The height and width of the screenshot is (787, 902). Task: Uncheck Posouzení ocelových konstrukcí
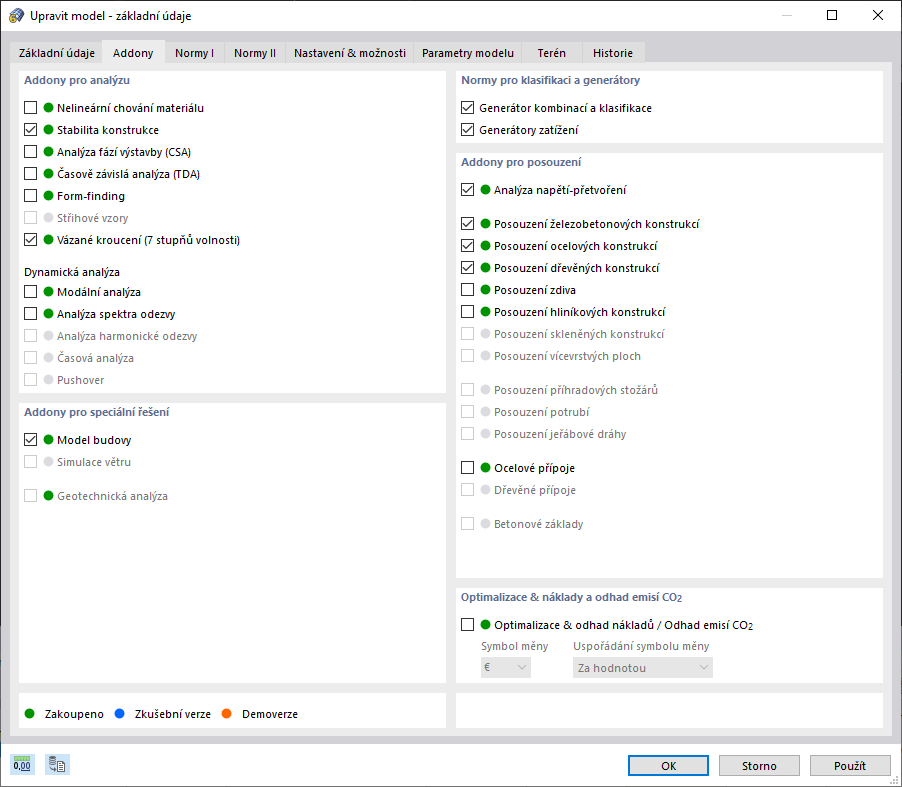coord(467,245)
